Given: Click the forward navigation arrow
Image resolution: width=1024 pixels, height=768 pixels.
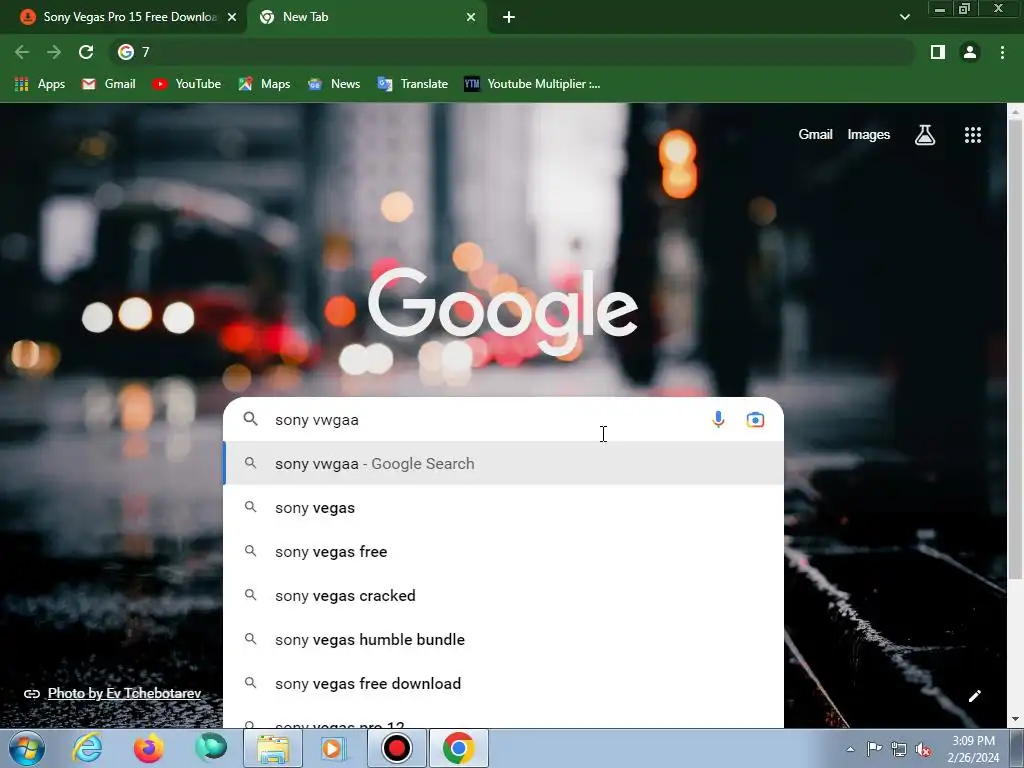Looking at the screenshot, I should (x=54, y=52).
